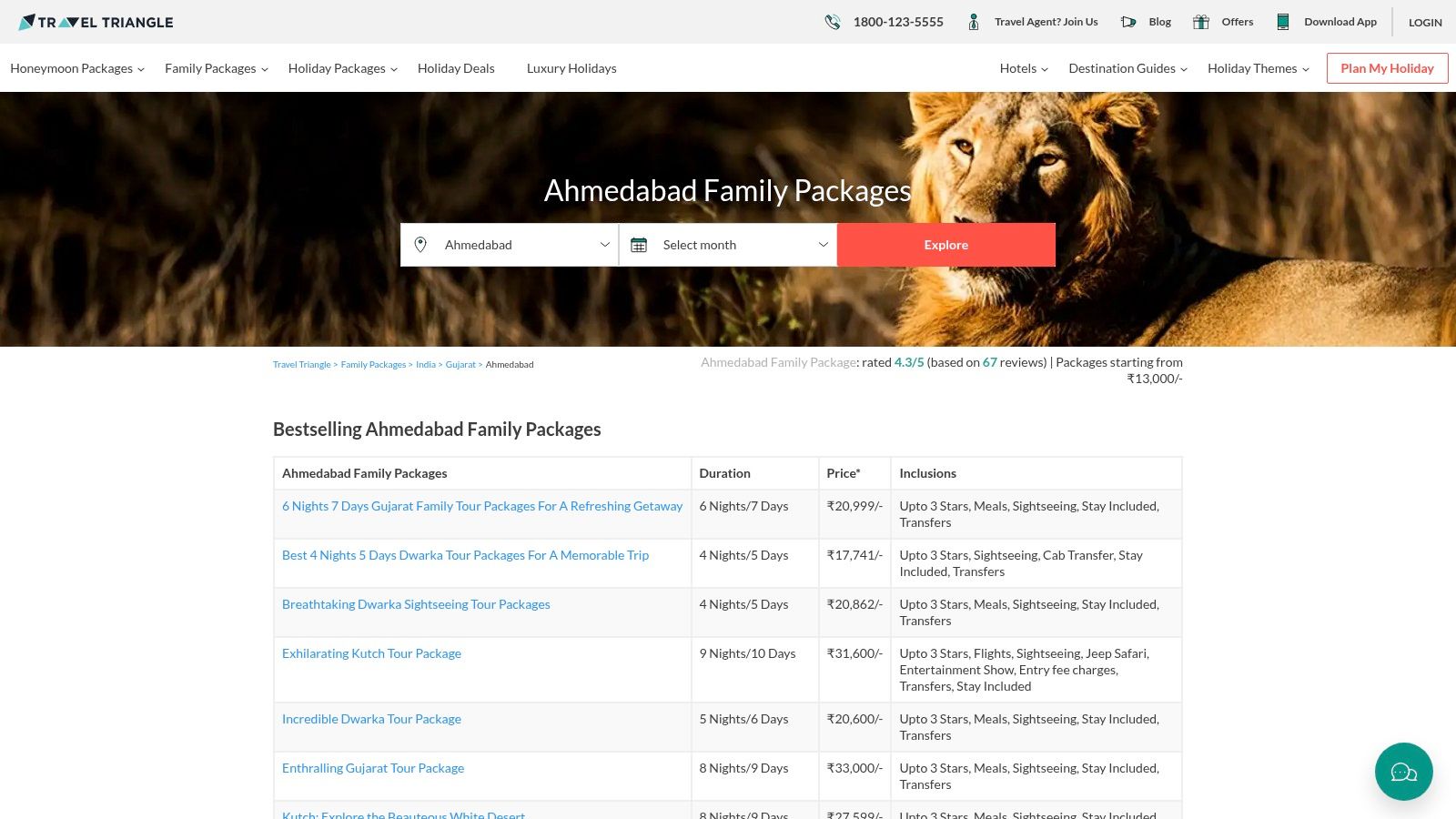Click the Download App mobile icon
This screenshot has height=819, width=1456.
click(1283, 21)
